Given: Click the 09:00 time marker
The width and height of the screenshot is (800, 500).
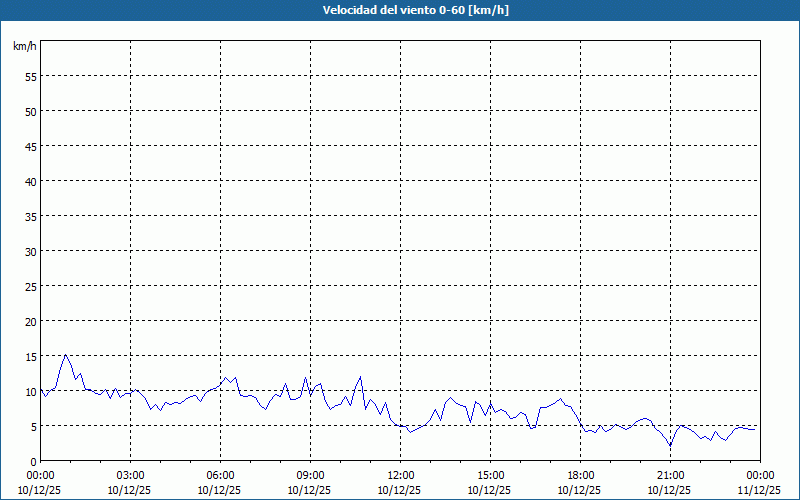Looking at the screenshot, I should [310, 475].
